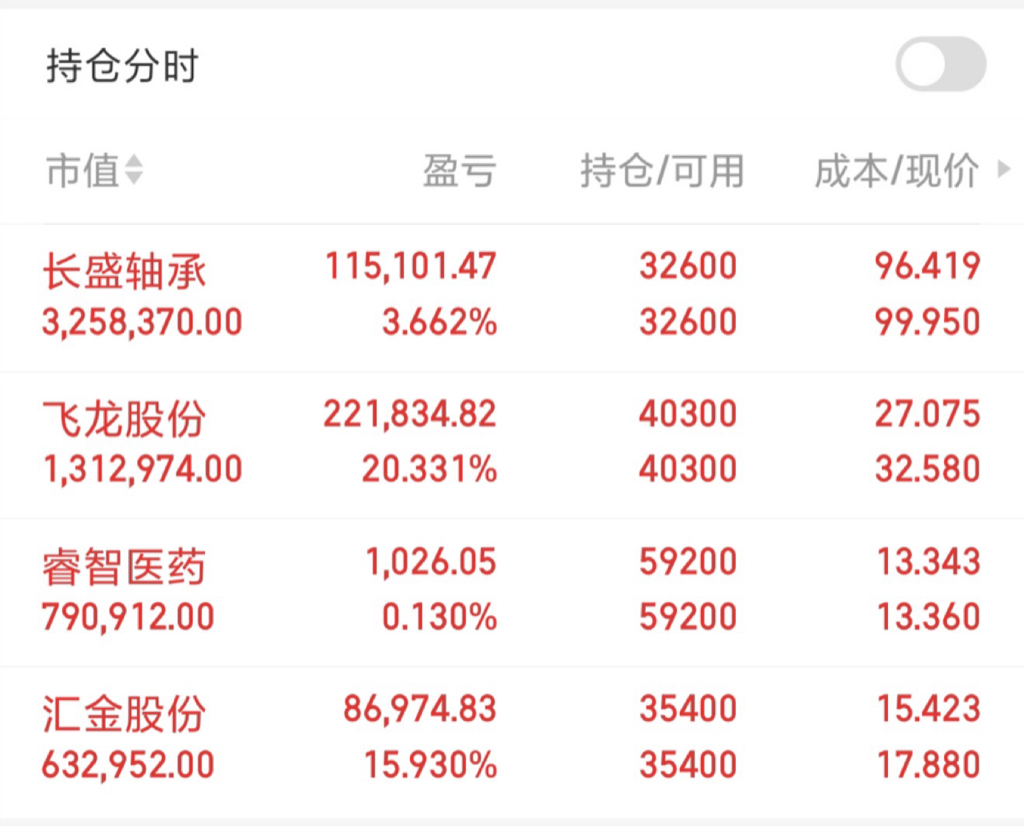Screen dimensions: 1024x827
Task: Toggle the 持仓分时 switch
Action: (940, 65)
